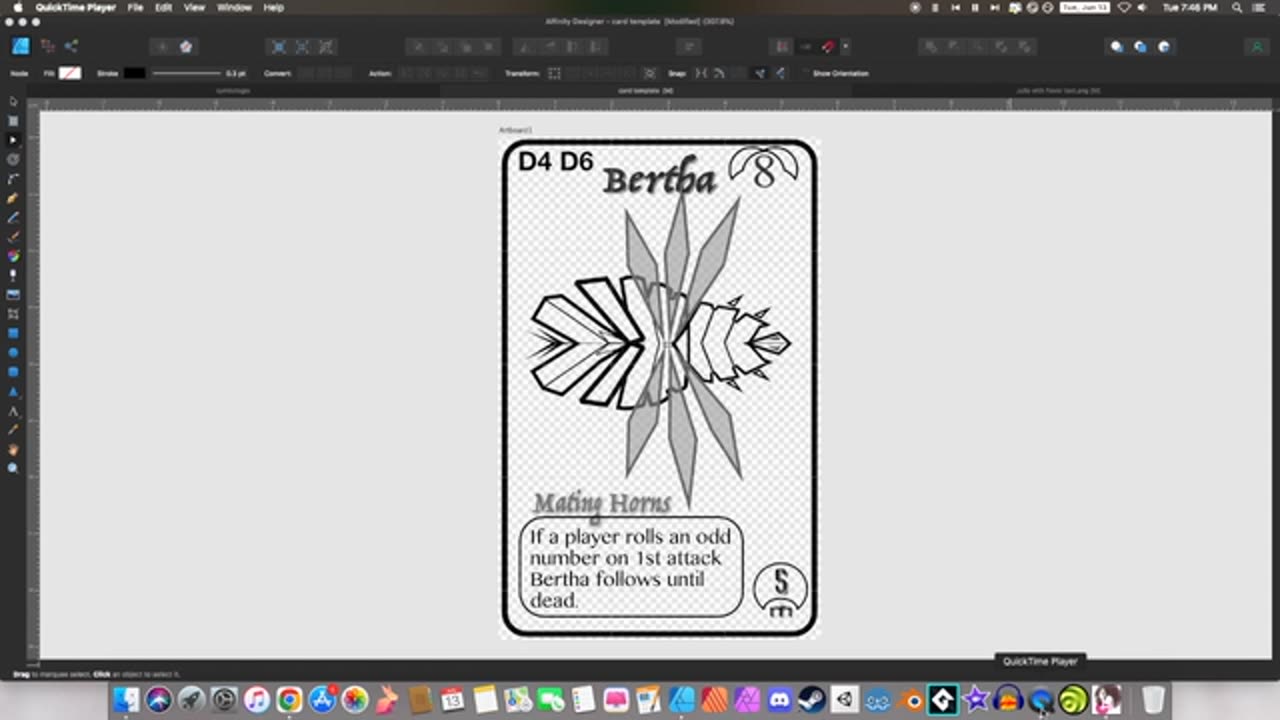Click the Mating Horns heading text
1280x720 pixels.
[x=601, y=502]
